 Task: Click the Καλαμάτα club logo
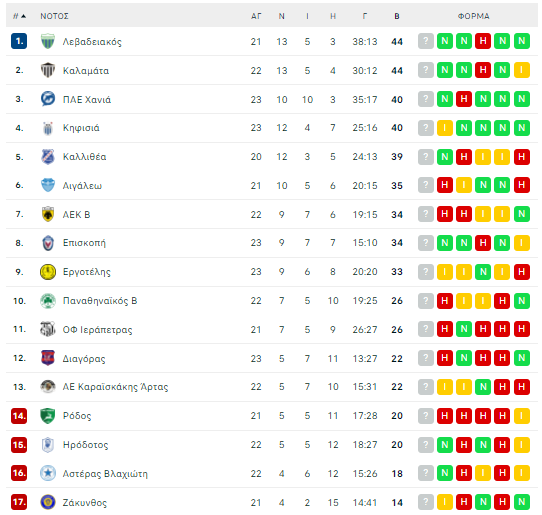pyautogui.click(x=48, y=71)
